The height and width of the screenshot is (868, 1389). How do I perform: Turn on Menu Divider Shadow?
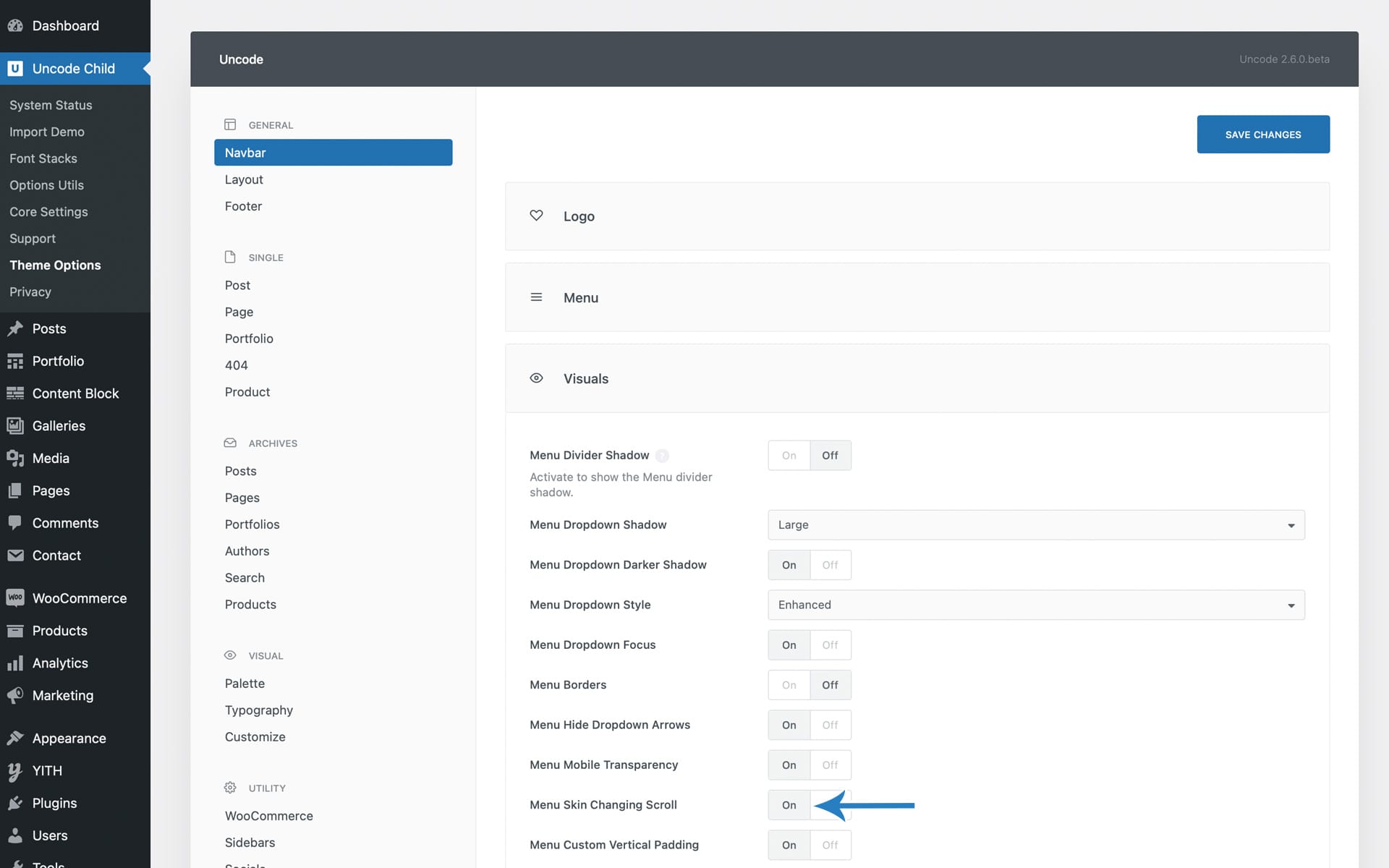[789, 456]
